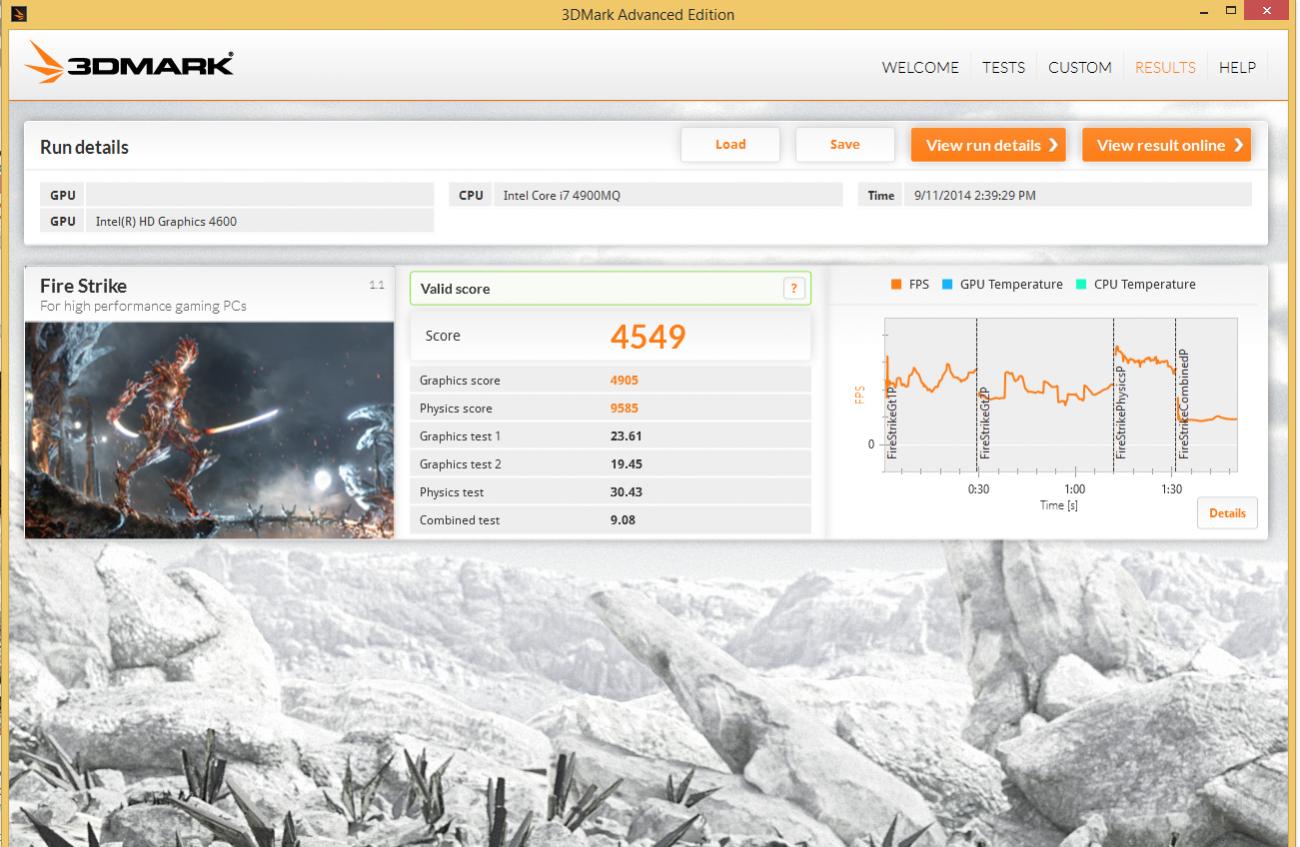Click the blue GPU Temperature legend square
Image resolution: width=1300 pixels, height=847 pixels.
(947, 284)
